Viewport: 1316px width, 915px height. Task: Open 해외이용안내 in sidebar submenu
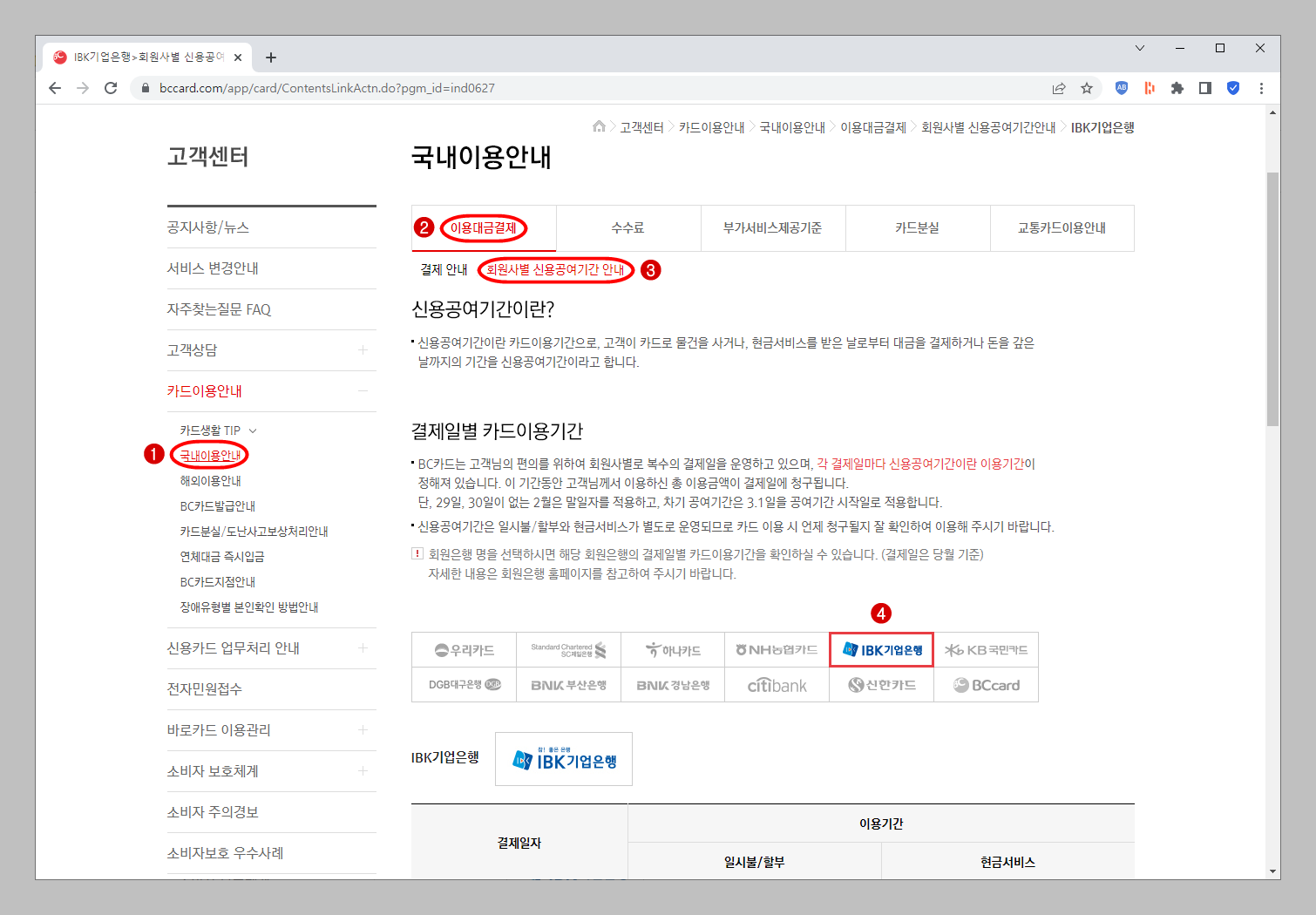tap(210, 481)
